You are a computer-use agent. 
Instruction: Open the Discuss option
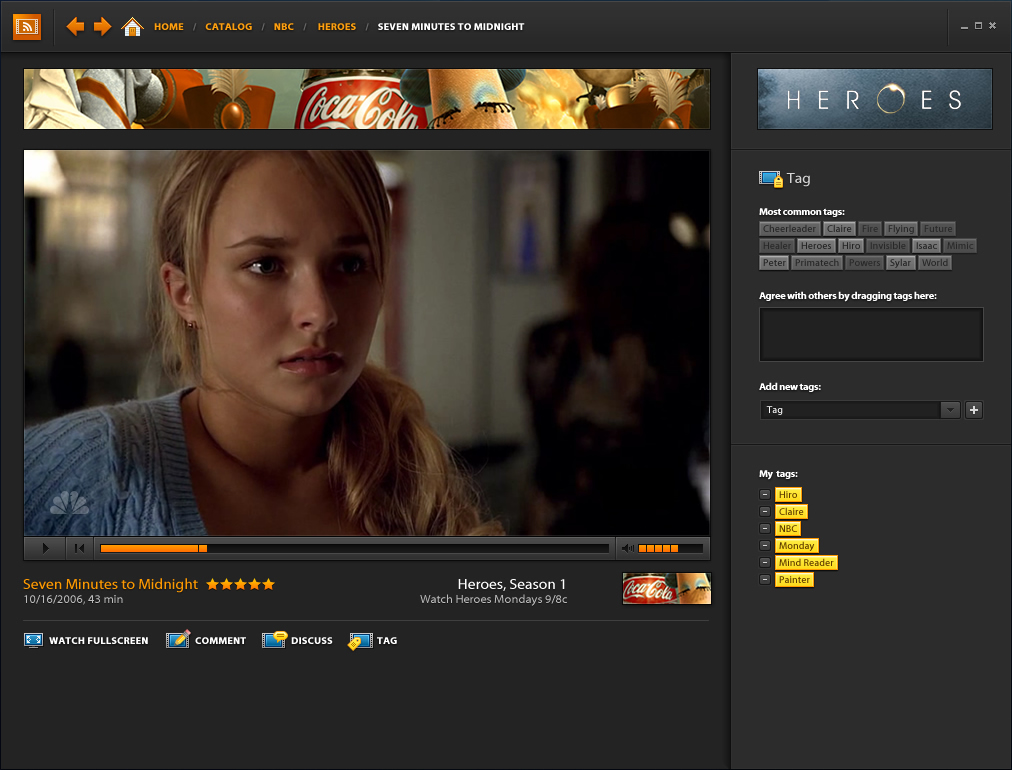275,640
